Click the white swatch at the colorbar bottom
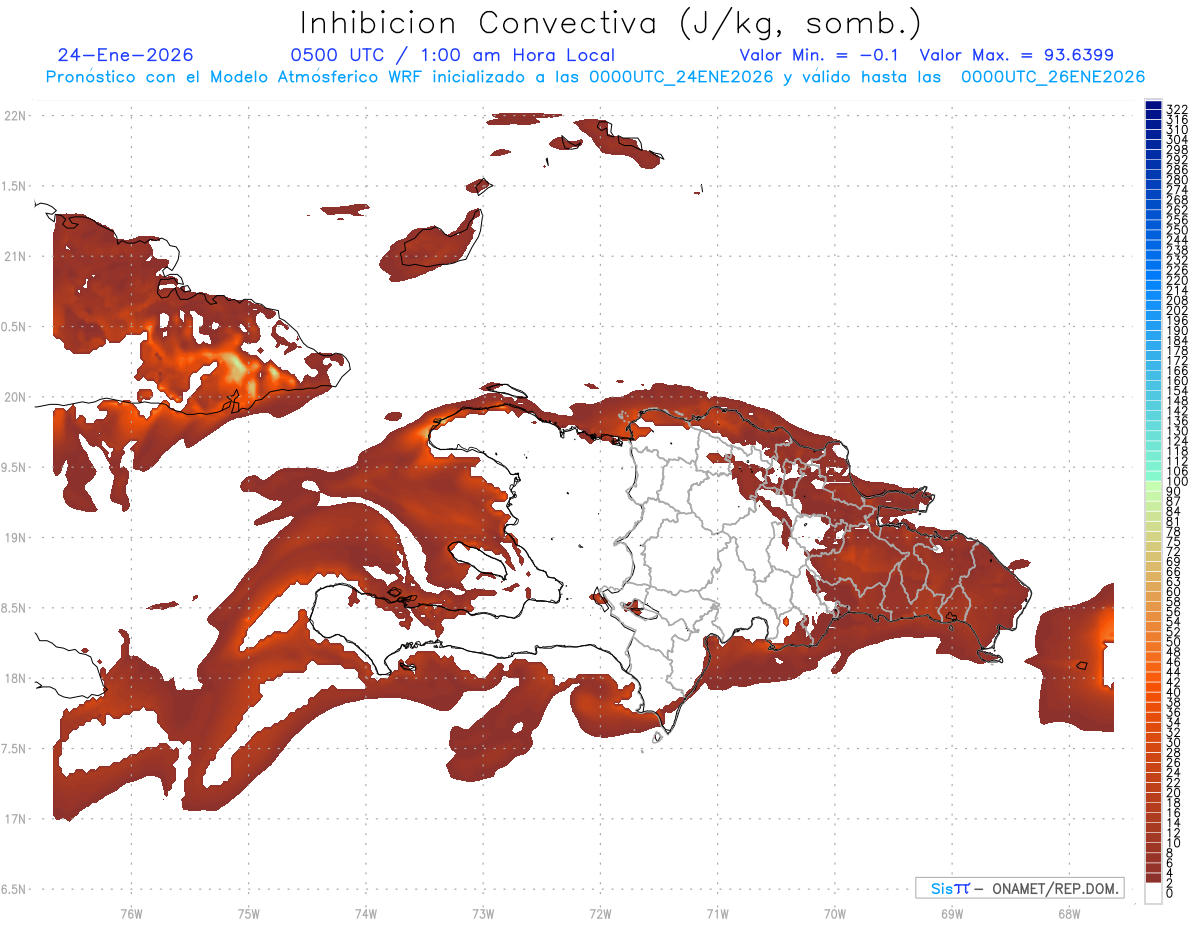1200x927 pixels. tap(1153, 893)
